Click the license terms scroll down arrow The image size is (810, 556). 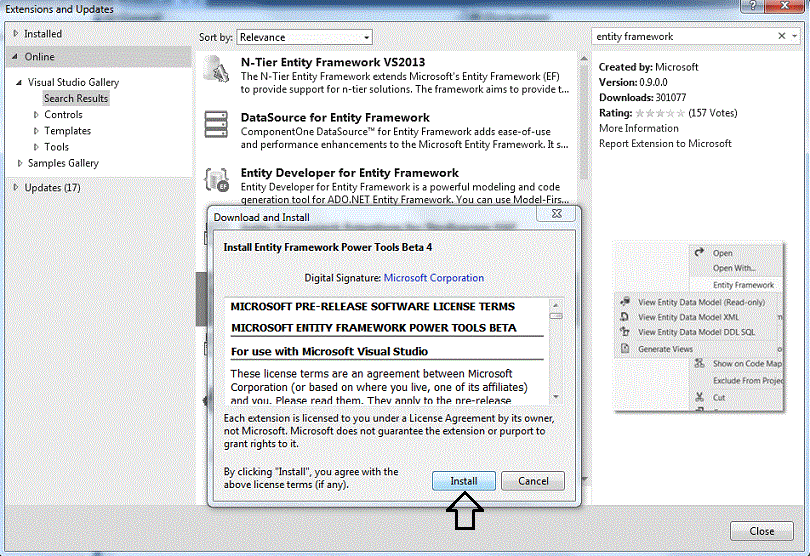click(x=556, y=397)
